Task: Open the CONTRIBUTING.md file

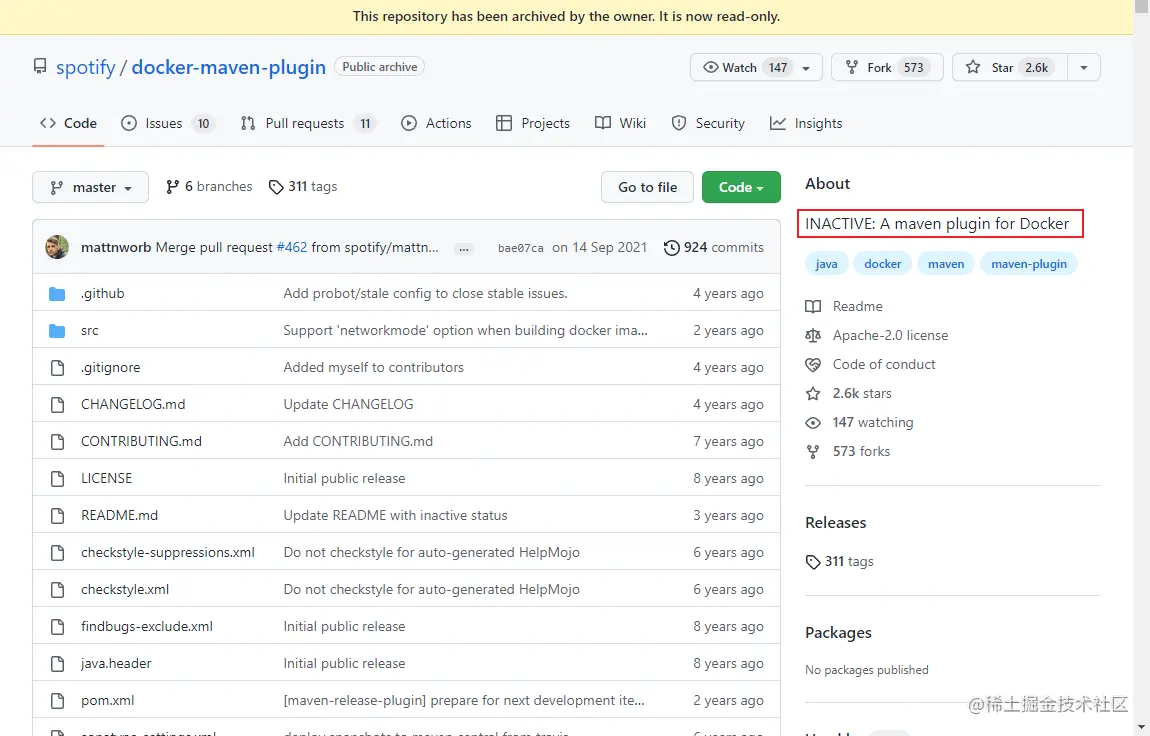Action: [142, 441]
